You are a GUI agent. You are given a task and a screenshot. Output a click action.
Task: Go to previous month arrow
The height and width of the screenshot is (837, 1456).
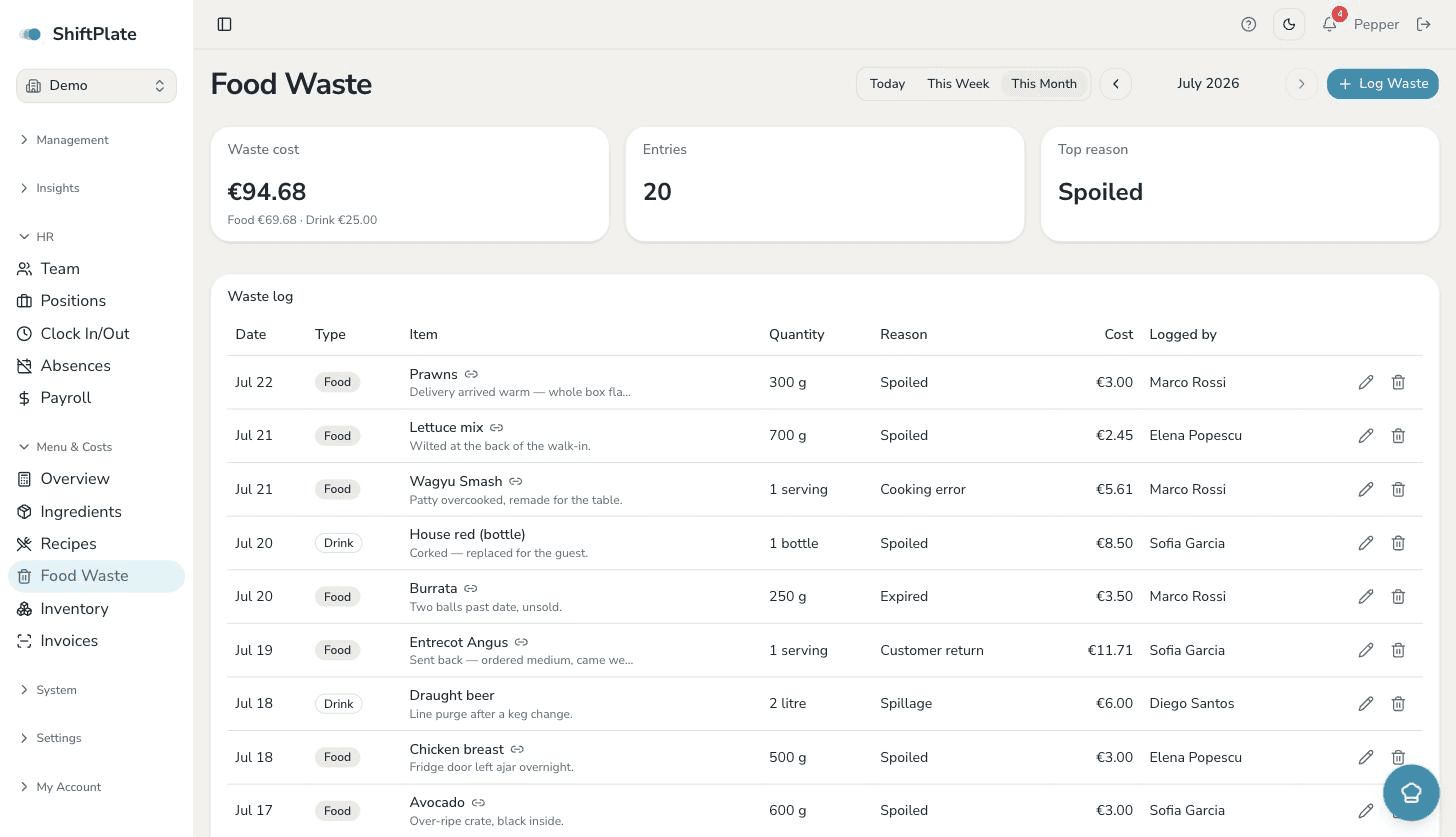(x=1116, y=84)
